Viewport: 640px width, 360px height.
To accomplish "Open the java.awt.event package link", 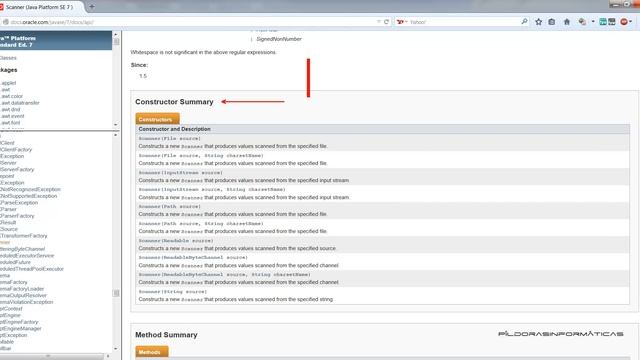I will pyautogui.click(x=12, y=116).
